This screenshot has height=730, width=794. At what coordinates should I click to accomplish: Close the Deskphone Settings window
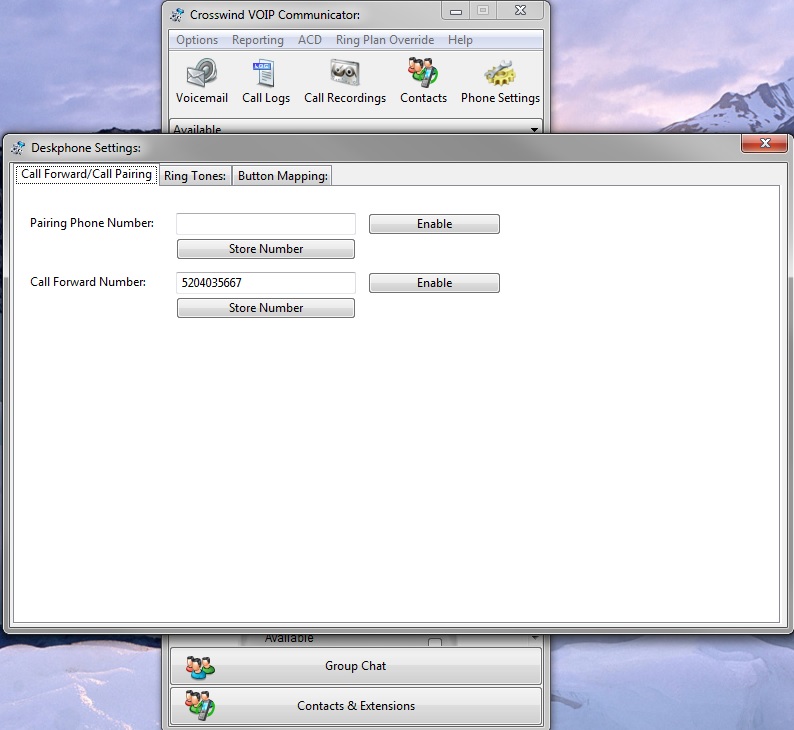(x=765, y=144)
